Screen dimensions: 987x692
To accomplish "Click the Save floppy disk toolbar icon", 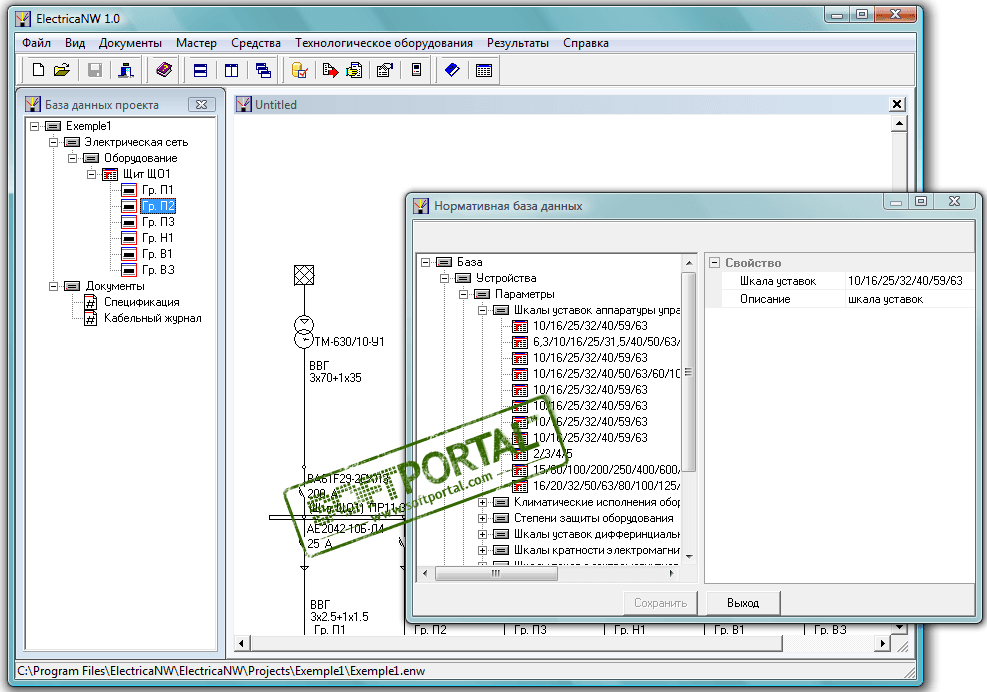I will click(95, 70).
